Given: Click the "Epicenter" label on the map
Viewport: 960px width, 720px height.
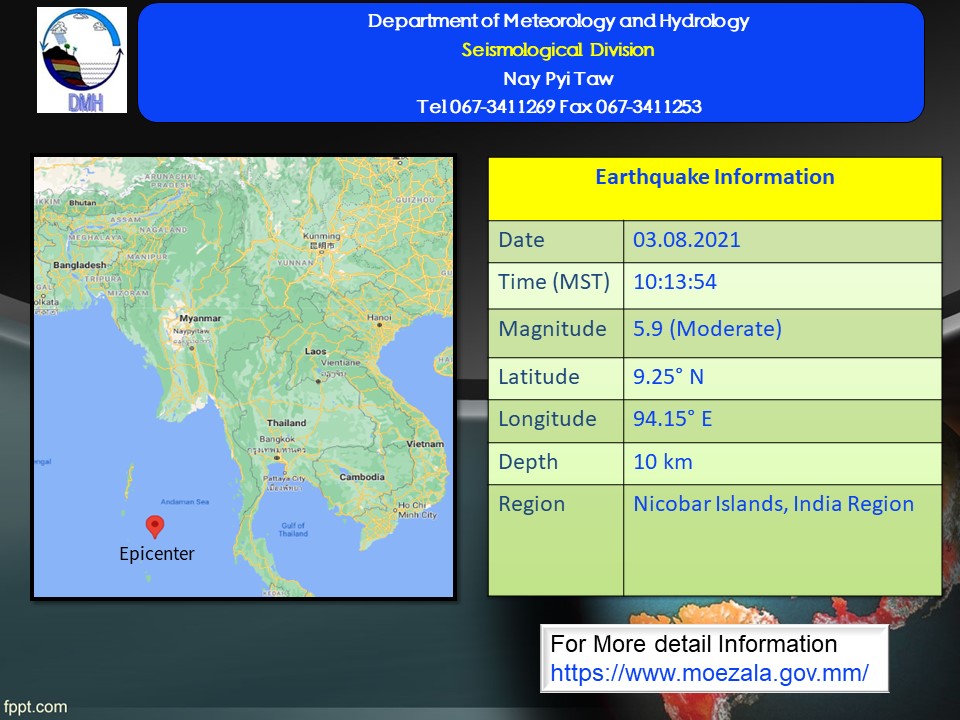Looking at the screenshot, I should (x=157, y=553).
